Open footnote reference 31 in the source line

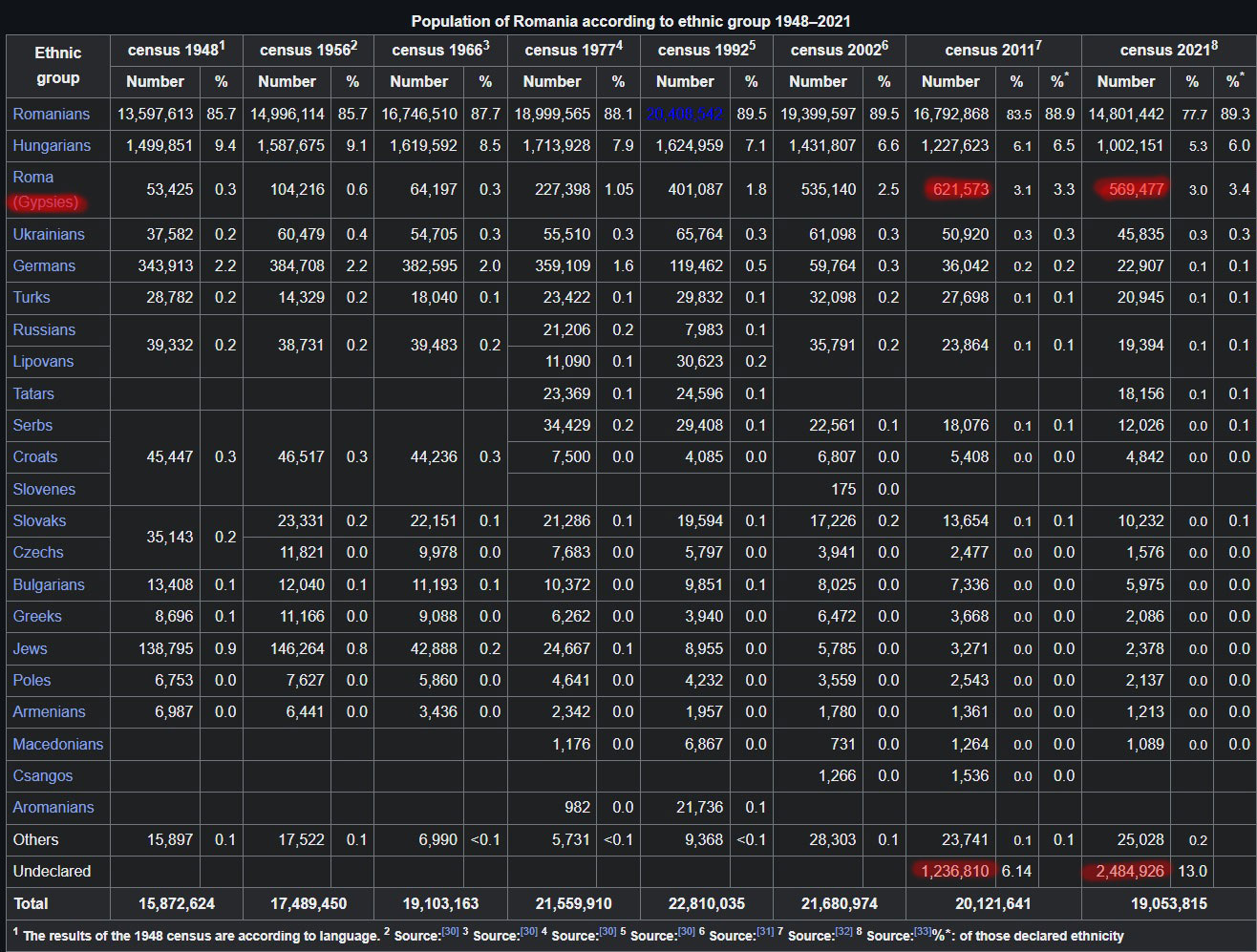click(x=765, y=933)
